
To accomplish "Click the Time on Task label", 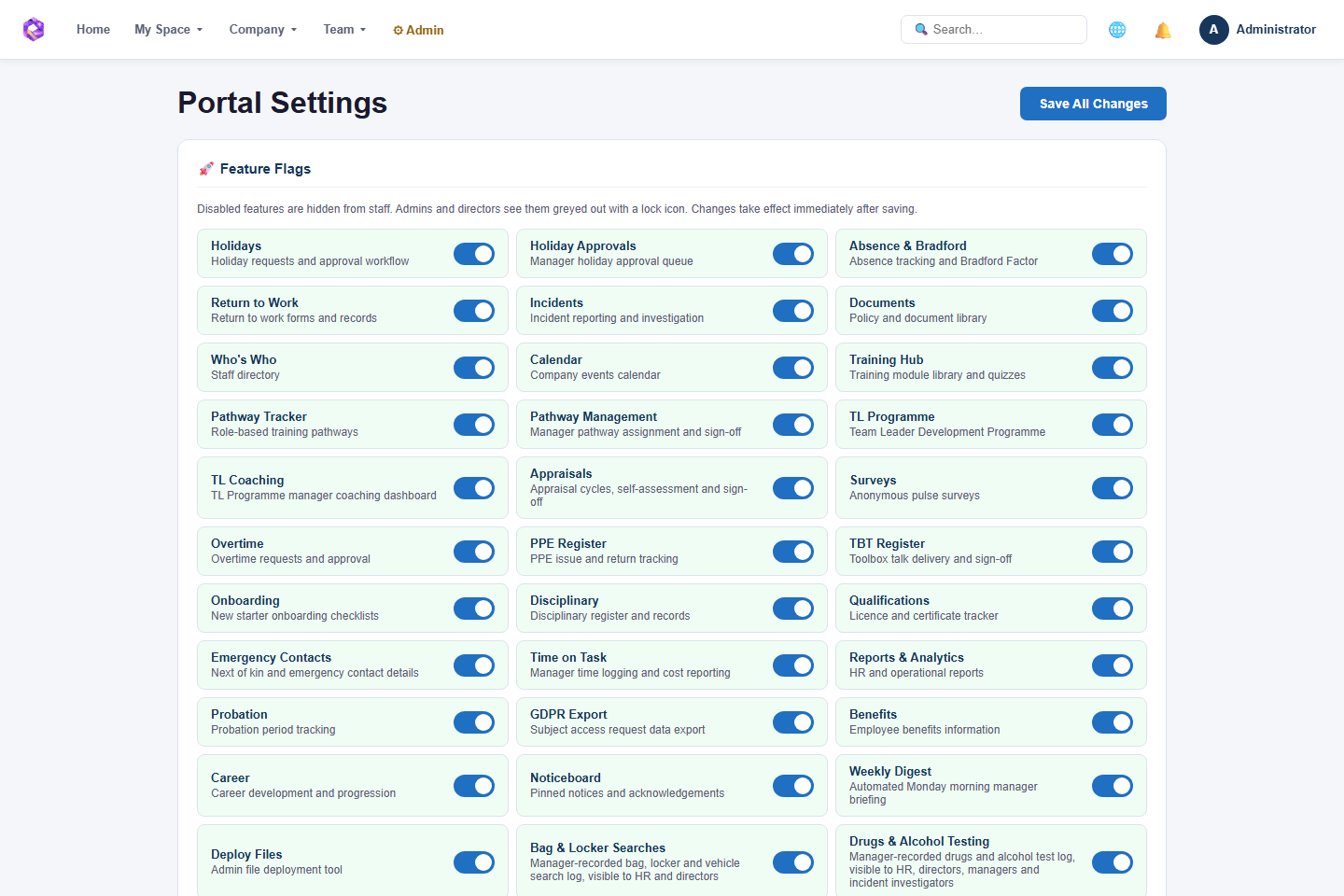I will [568, 657].
